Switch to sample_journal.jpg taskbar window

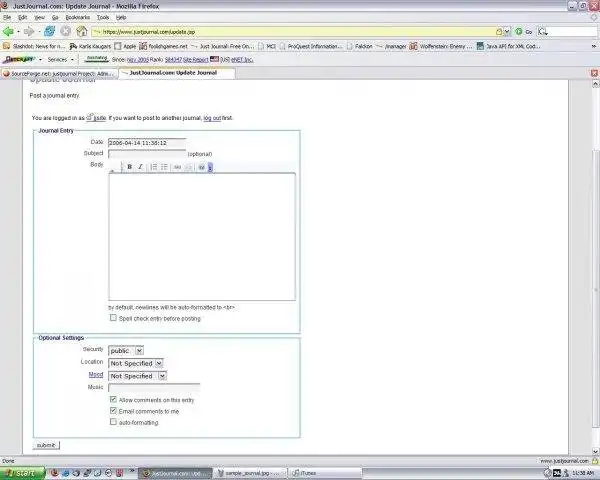(x=250, y=473)
